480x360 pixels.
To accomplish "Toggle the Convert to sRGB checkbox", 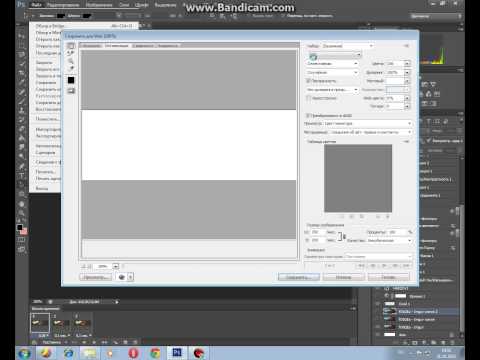I will [x=308, y=115].
